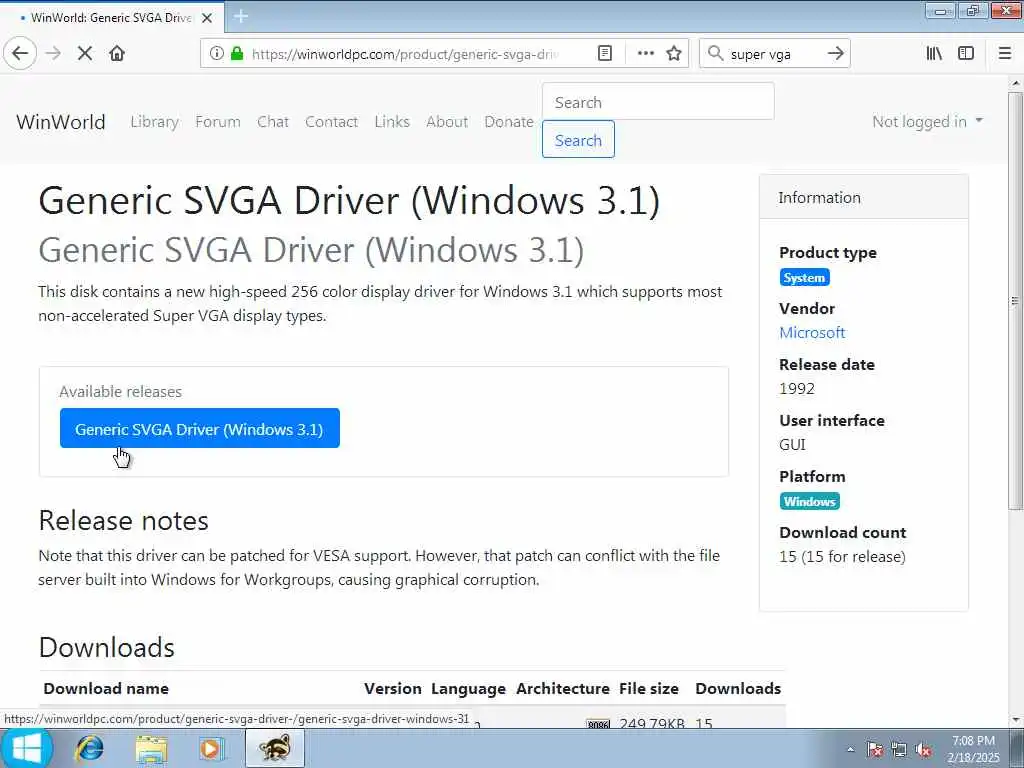Image resolution: width=1024 pixels, height=768 pixels.
Task: Open the Chat nav item
Action: click(x=273, y=121)
